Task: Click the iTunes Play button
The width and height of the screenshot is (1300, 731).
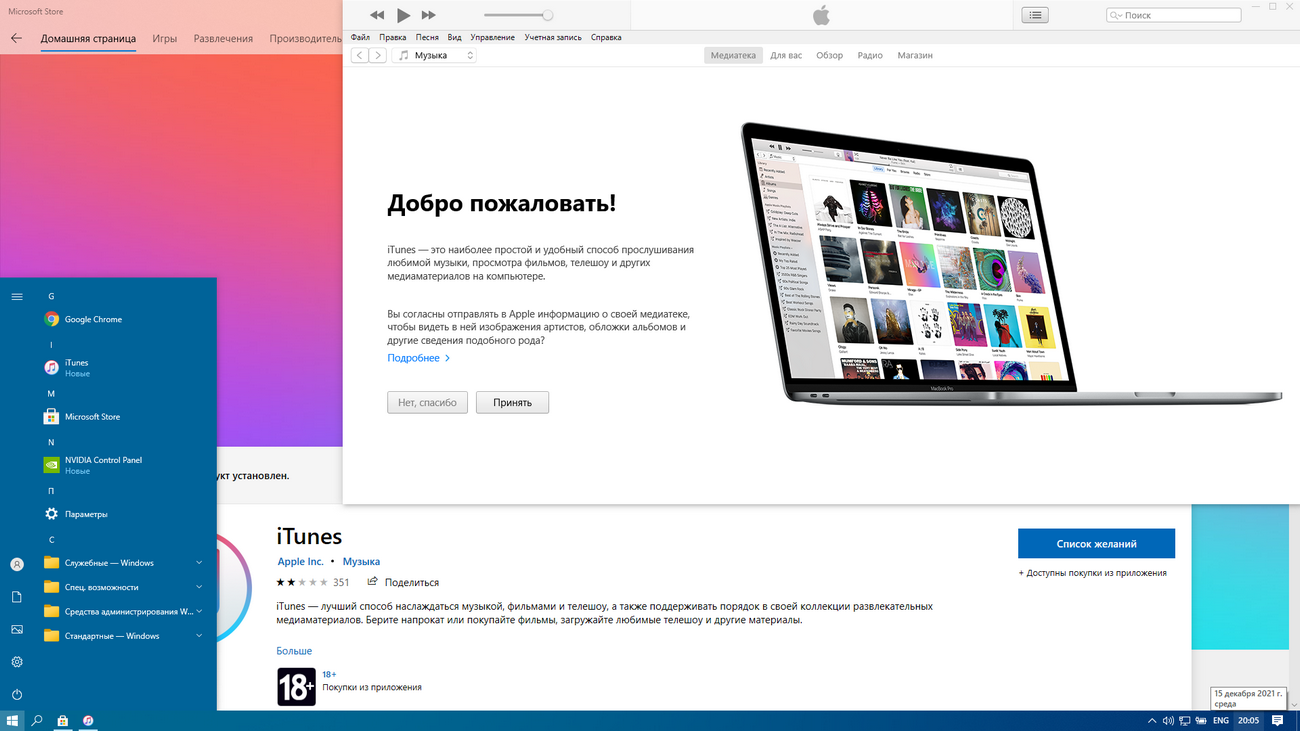Action: (403, 15)
